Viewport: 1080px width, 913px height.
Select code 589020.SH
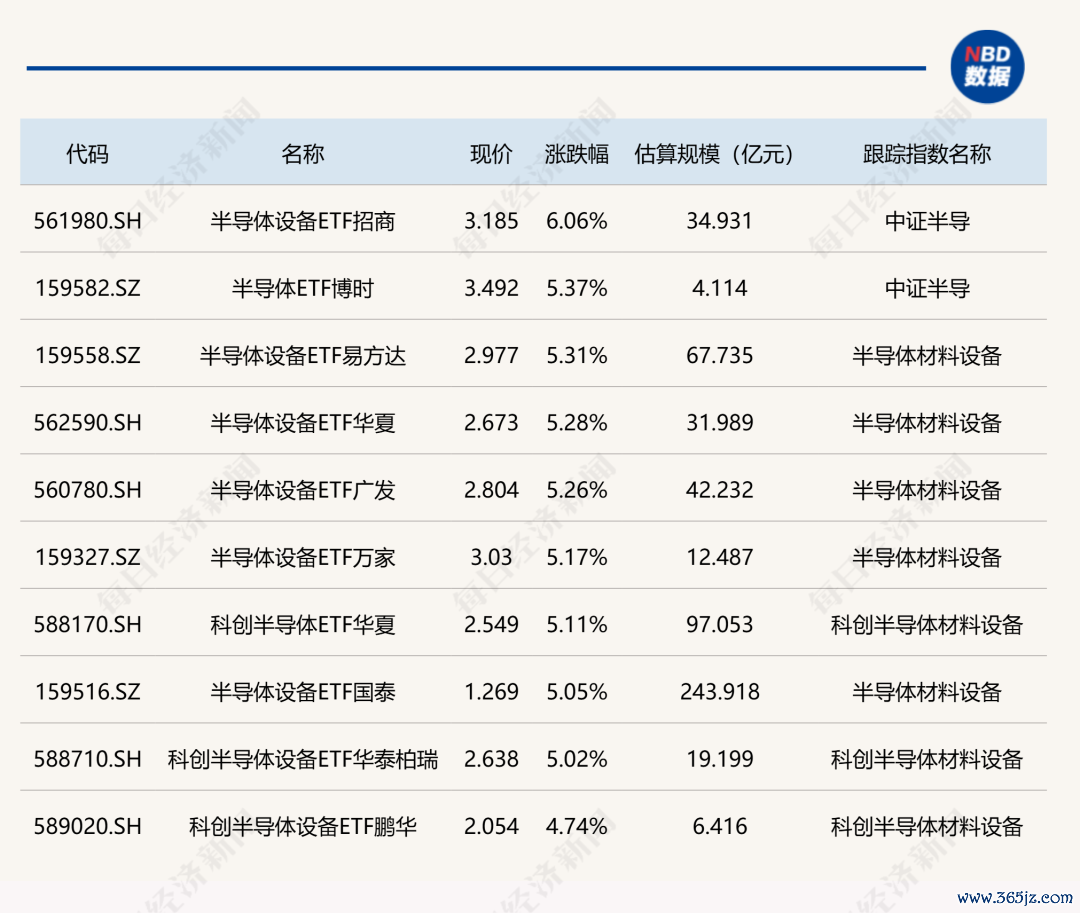[x=87, y=826]
